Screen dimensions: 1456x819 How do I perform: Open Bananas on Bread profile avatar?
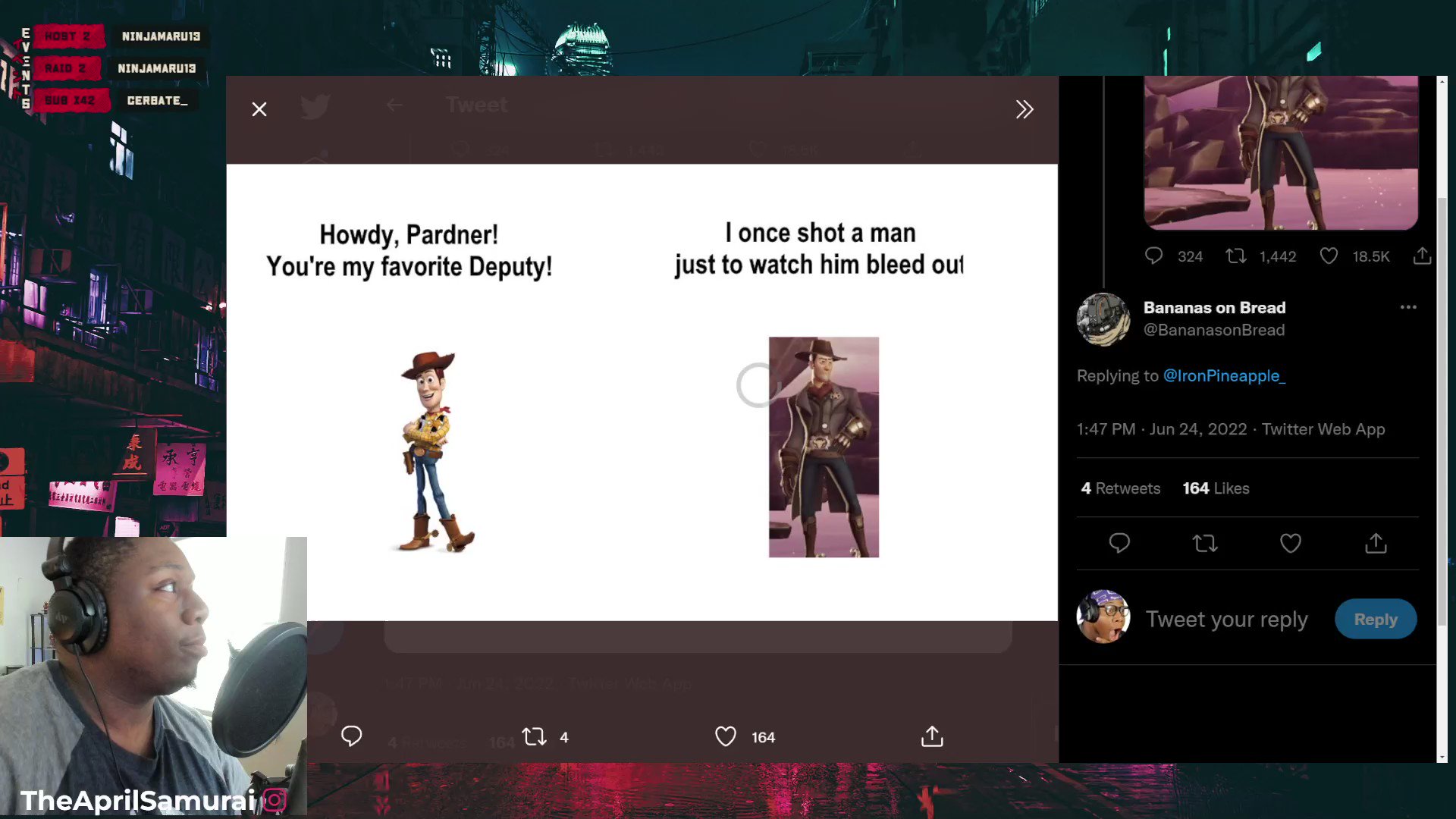pyautogui.click(x=1103, y=319)
